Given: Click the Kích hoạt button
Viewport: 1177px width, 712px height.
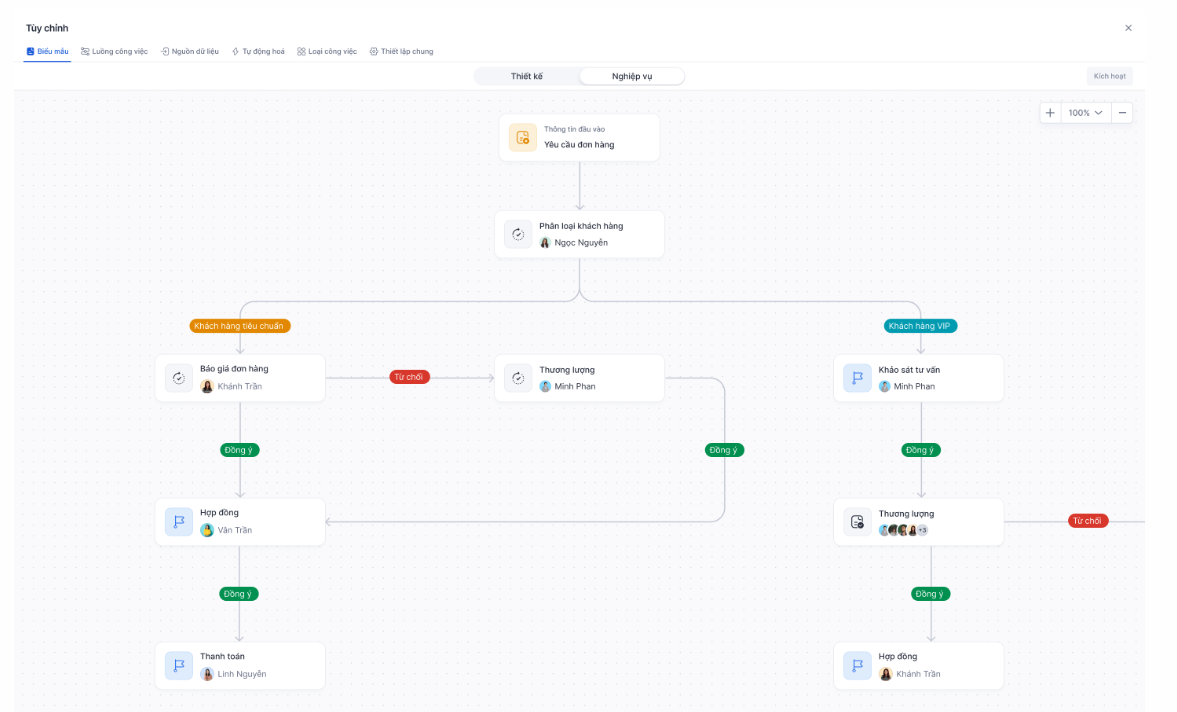Looking at the screenshot, I should click(x=1109, y=77).
